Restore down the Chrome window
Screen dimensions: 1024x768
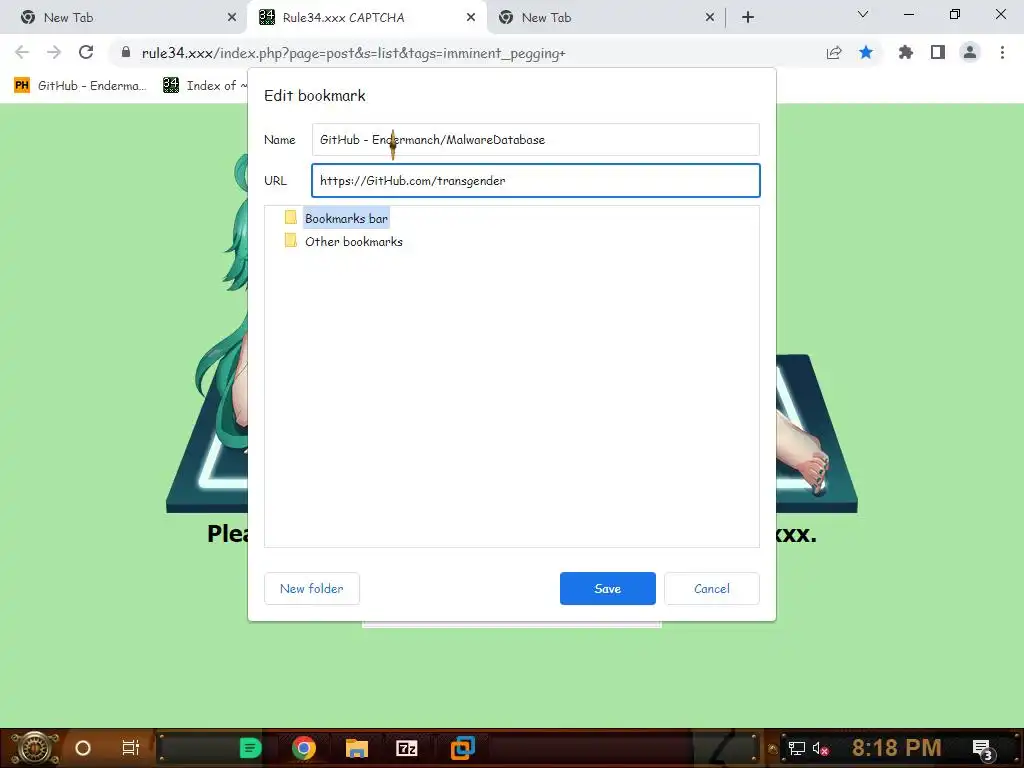pyautogui.click(x=955, y=14)
